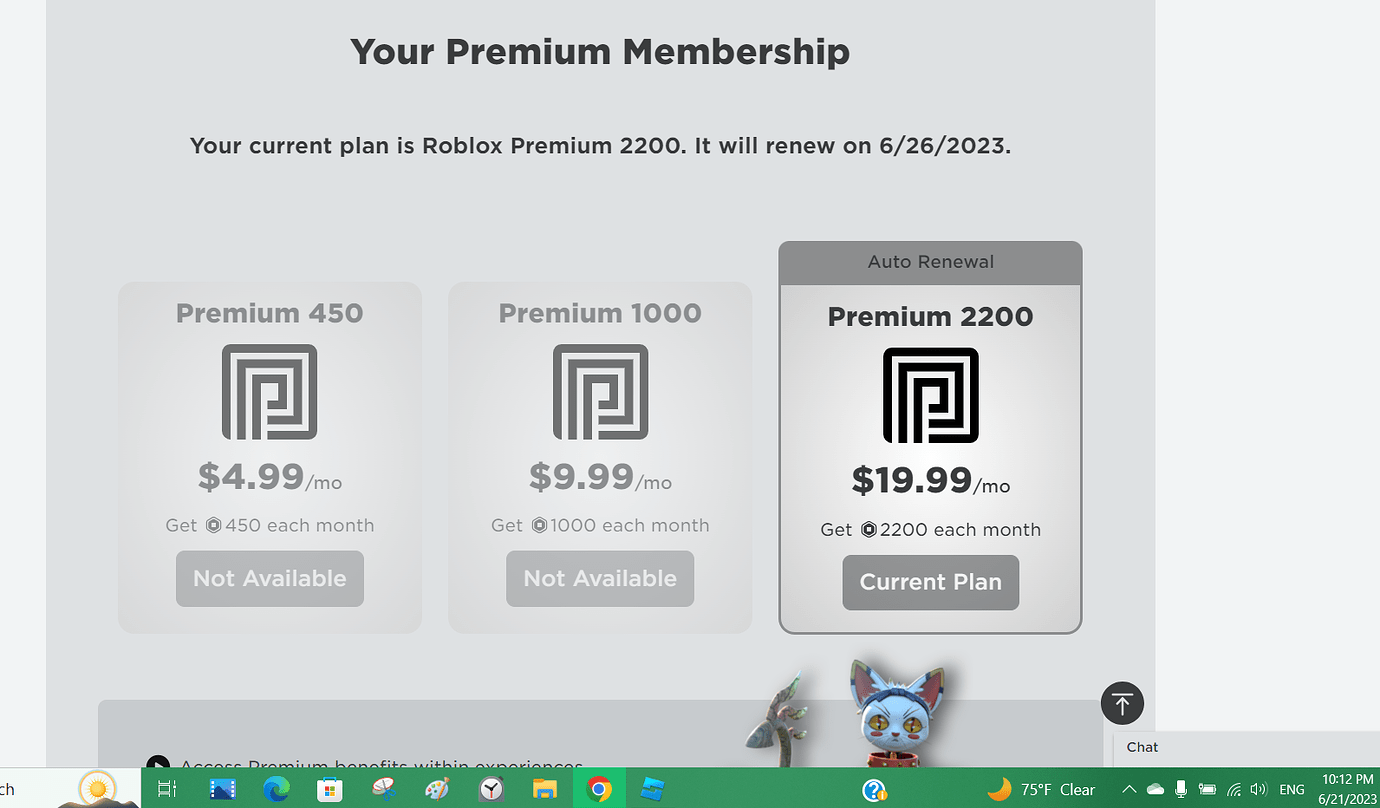This screenshot has width=1380, height=808.
Task: Click the dark circle icon beside 'Access Premium benefits'
Action: coord(157,763)
